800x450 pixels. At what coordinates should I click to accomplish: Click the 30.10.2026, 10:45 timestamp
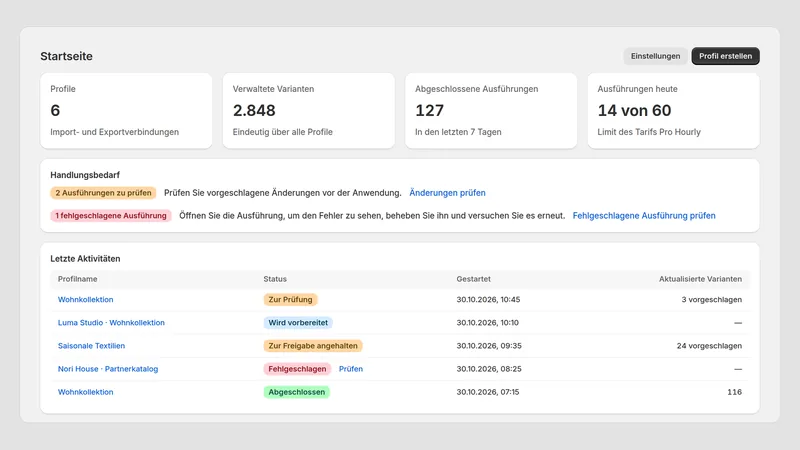click(x=488, y=299)
